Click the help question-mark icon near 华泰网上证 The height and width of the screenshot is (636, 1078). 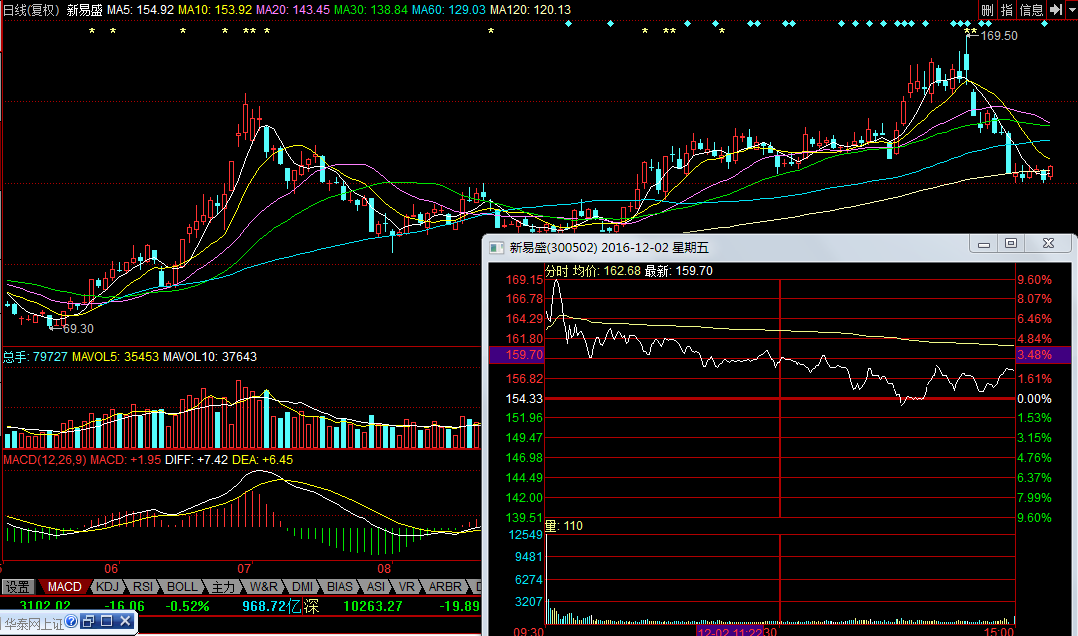pos(71,622)
